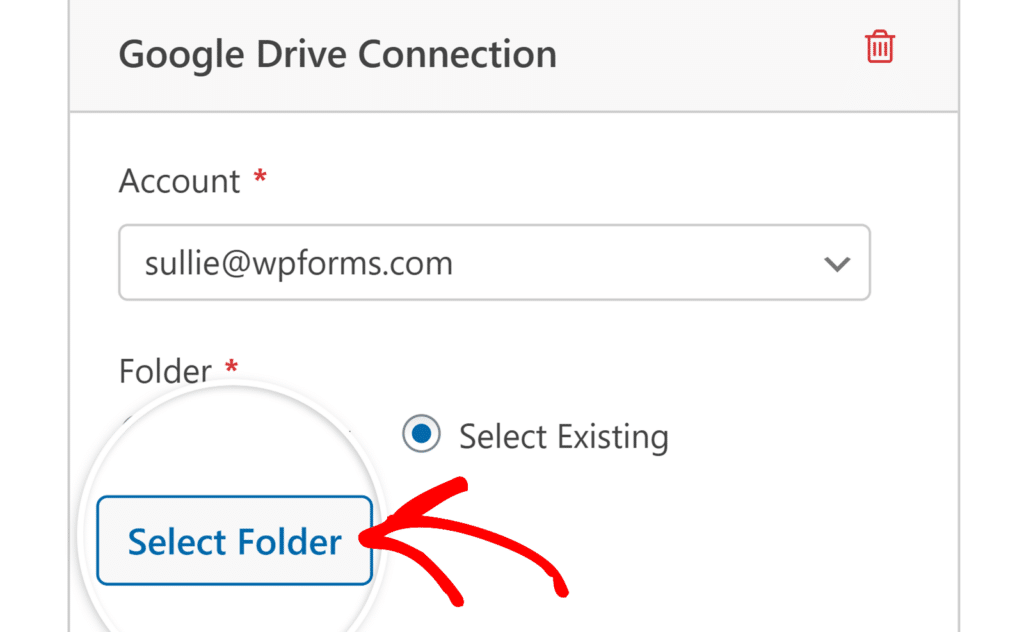Viewport: 1024px width, 632px height.
Task: Click the word 'Folder' on the blue button
Action: [x=288, y=542]
